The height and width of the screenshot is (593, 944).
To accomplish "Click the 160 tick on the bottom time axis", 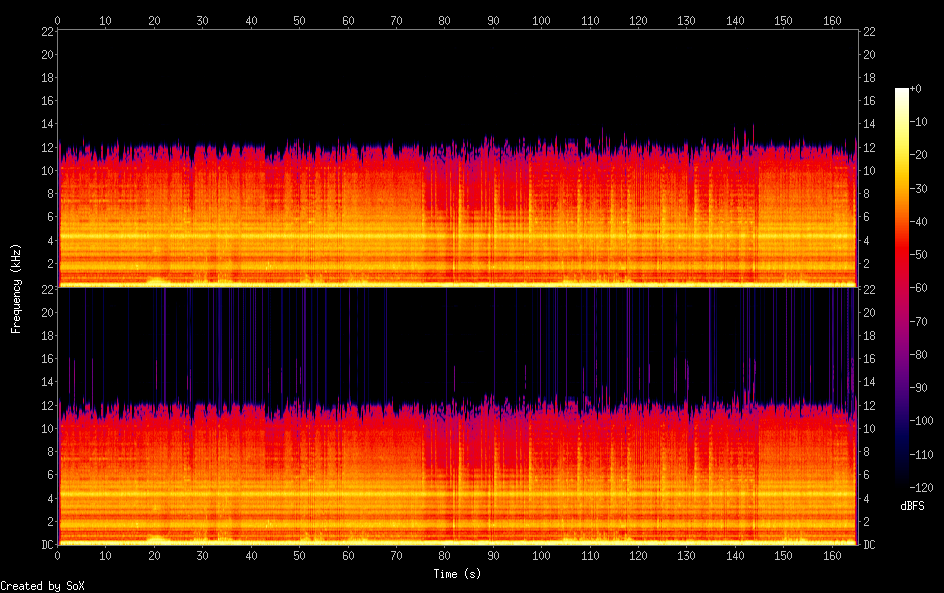I will pyautogui.click(x=832, y=555).
